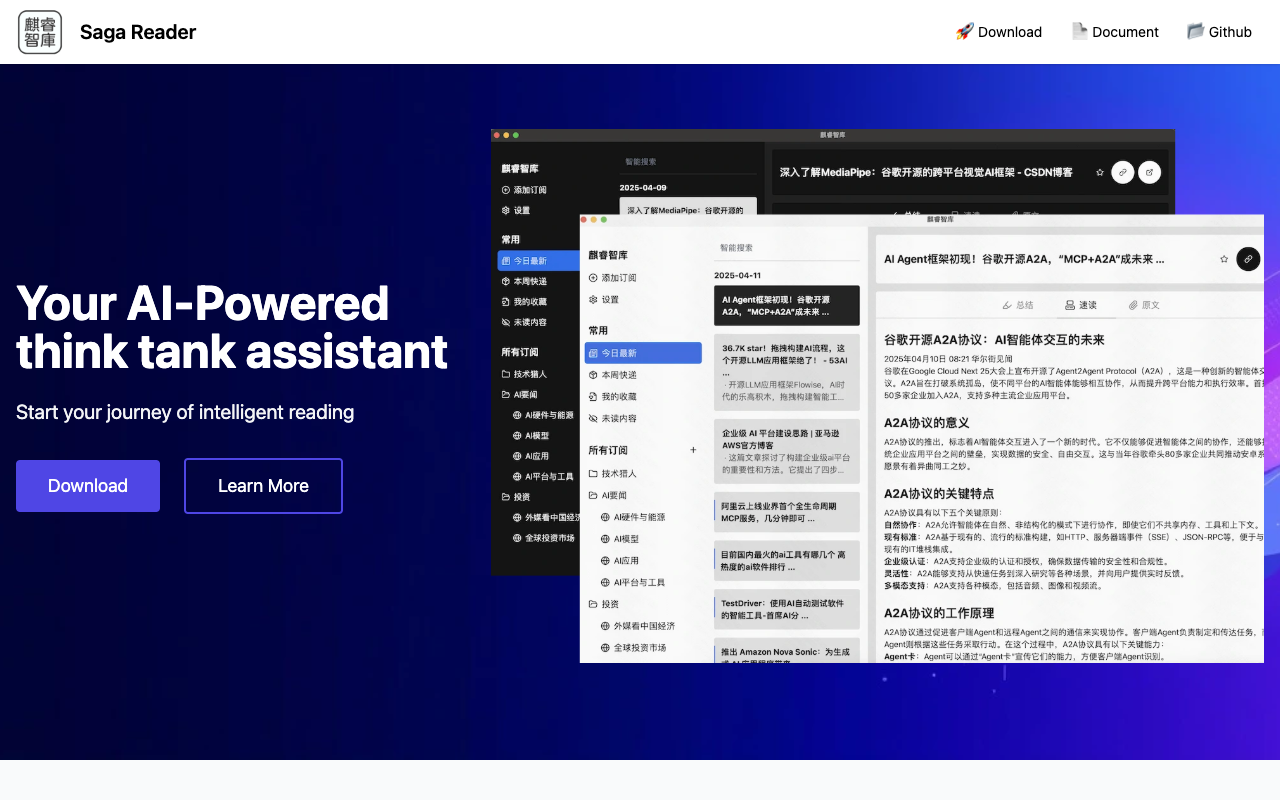Click the Github icon in top navigation
The height and width of the screenshot is (800, 1280).
point(1194,31)
